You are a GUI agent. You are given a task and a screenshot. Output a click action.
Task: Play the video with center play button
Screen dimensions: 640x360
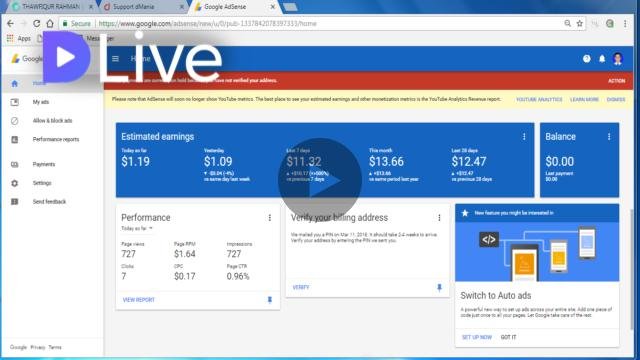(320, 180)
